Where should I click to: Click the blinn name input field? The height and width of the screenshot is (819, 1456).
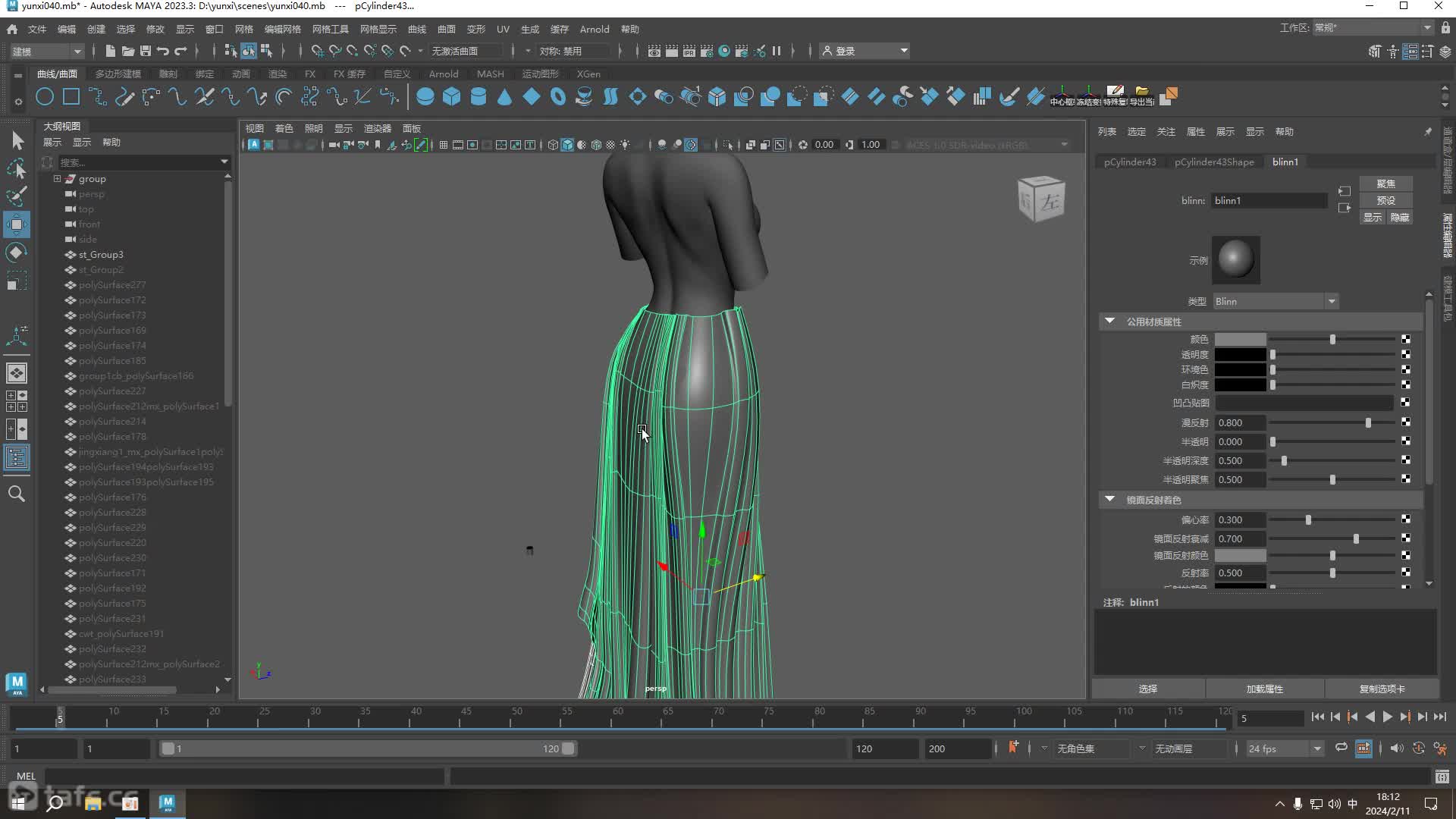1269,200
